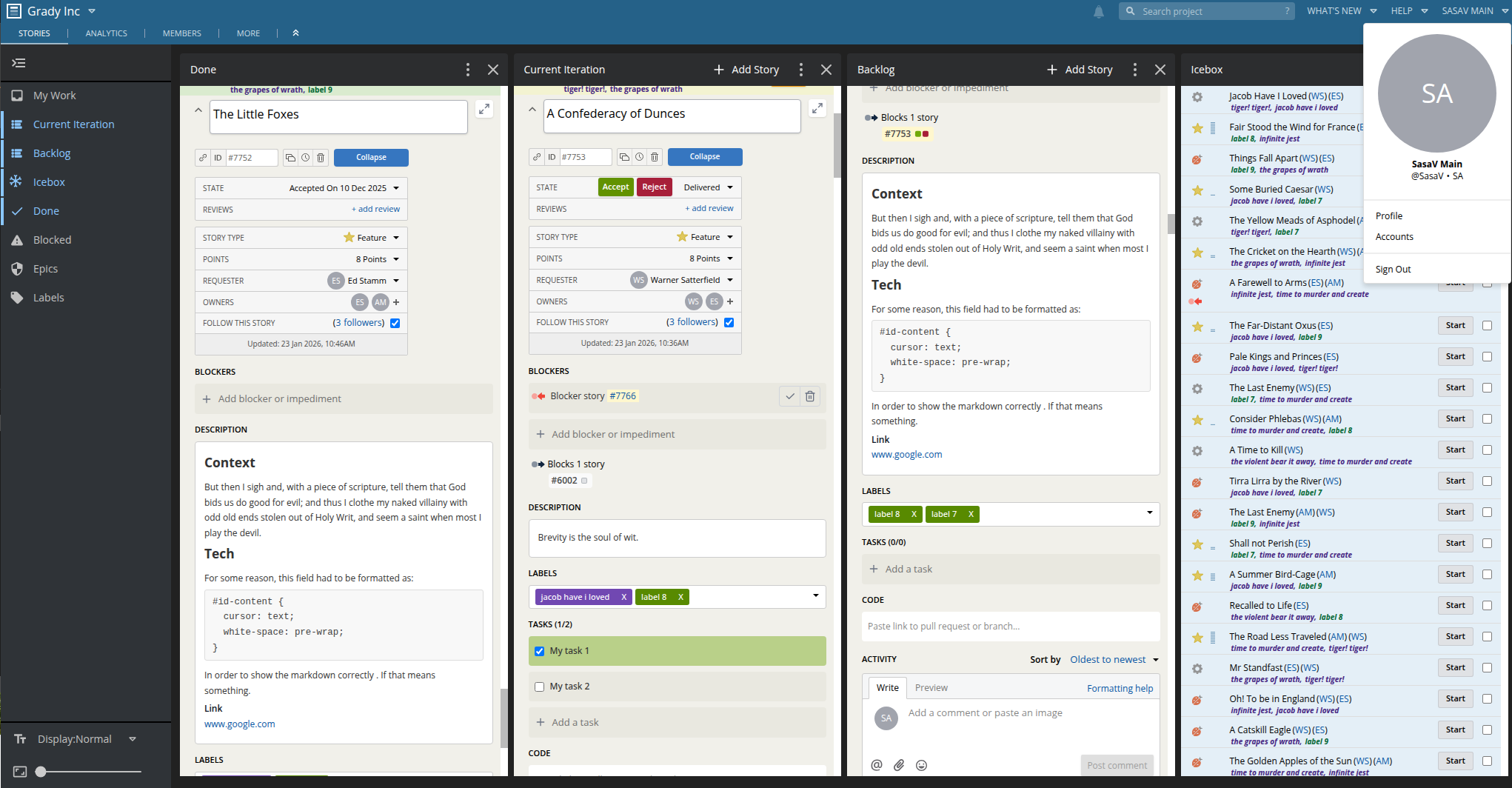
Task: Switch to the Analytics tab
Action: [x=106, y=33]
